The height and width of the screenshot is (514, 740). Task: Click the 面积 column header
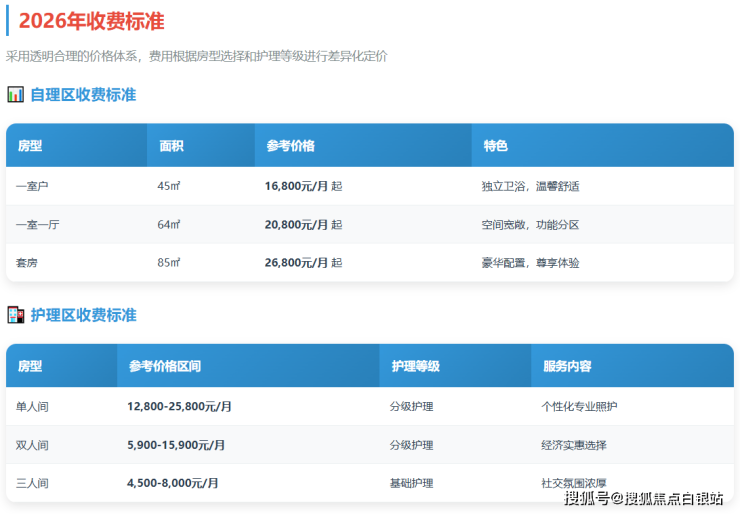171,146
